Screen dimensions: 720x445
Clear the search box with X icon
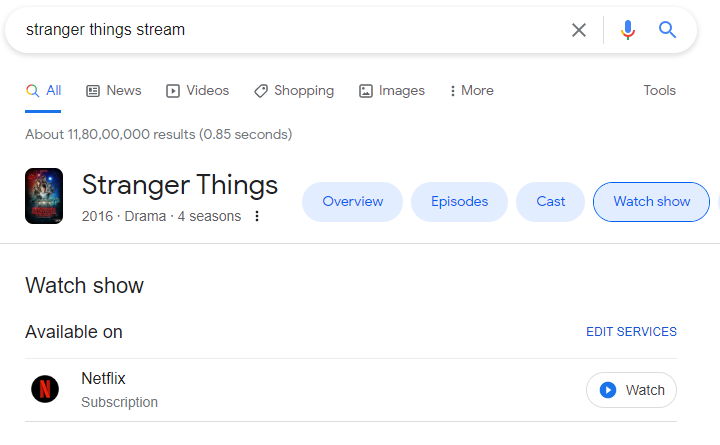579,30
